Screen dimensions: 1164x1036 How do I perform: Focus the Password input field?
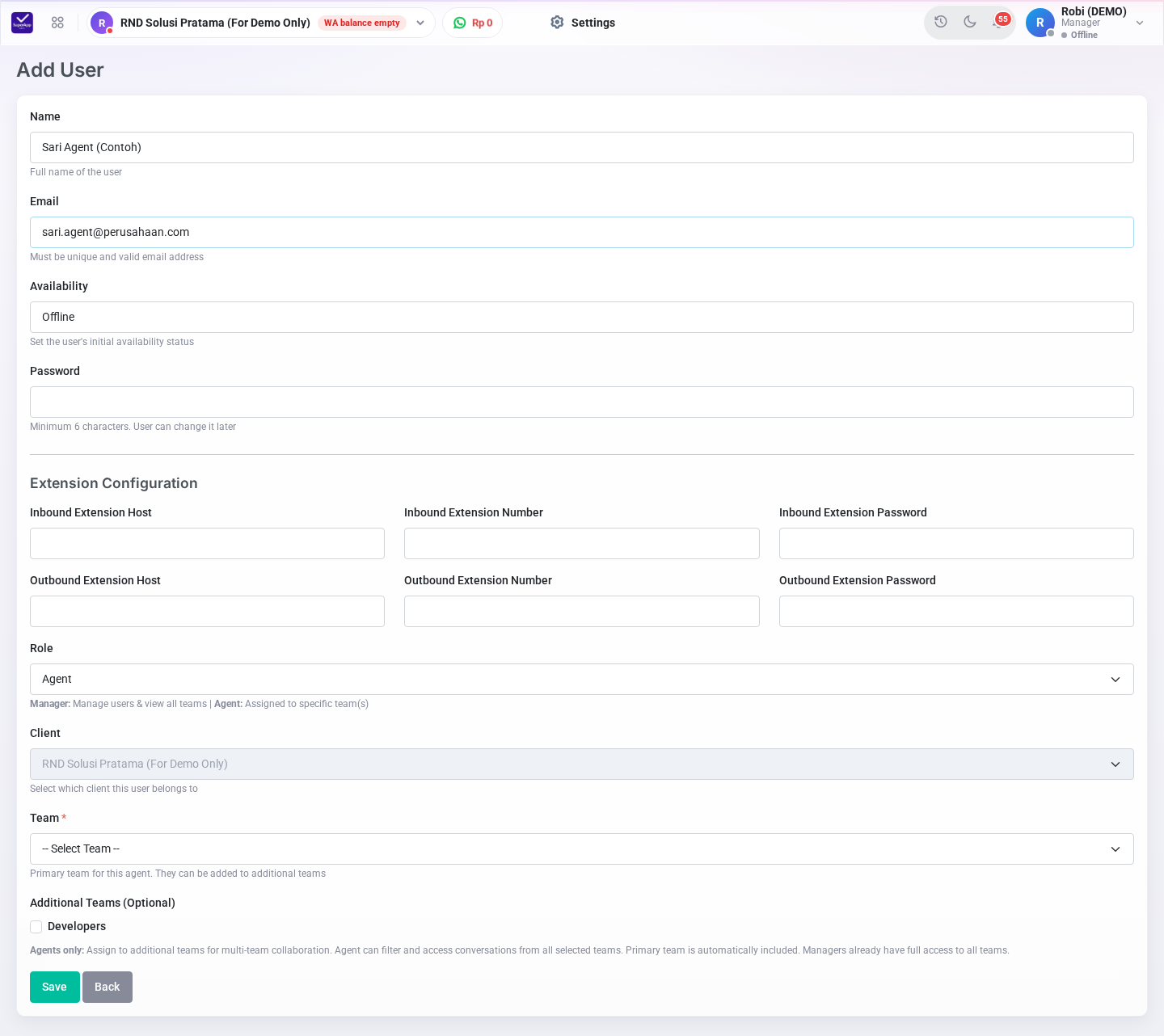582,402
